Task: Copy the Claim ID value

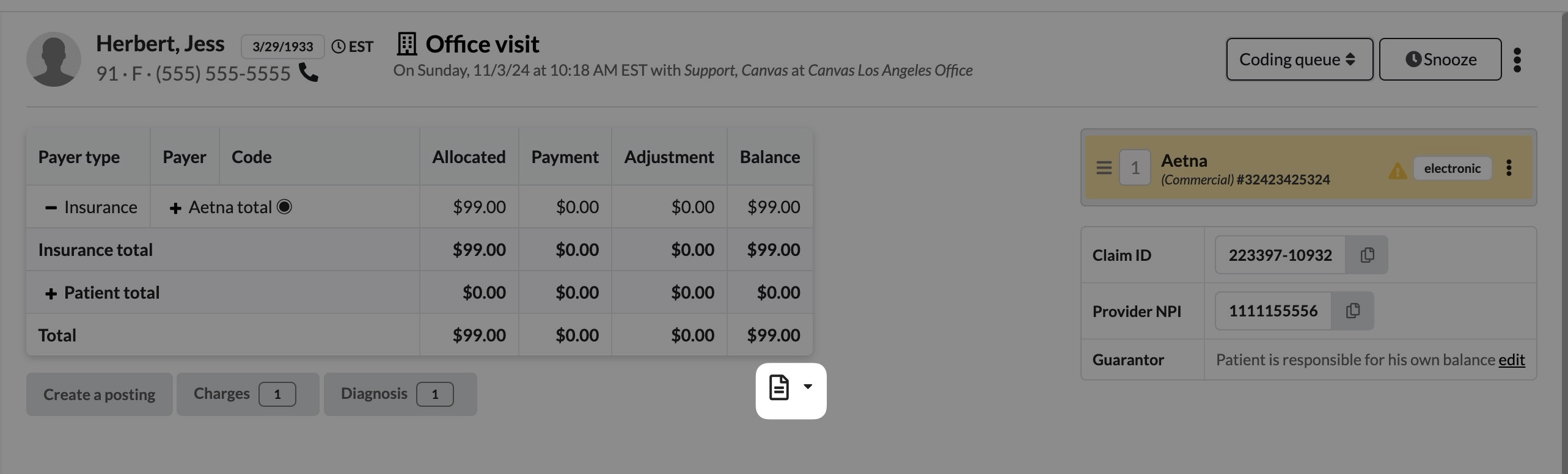Action: click(x=1367, y=255)
